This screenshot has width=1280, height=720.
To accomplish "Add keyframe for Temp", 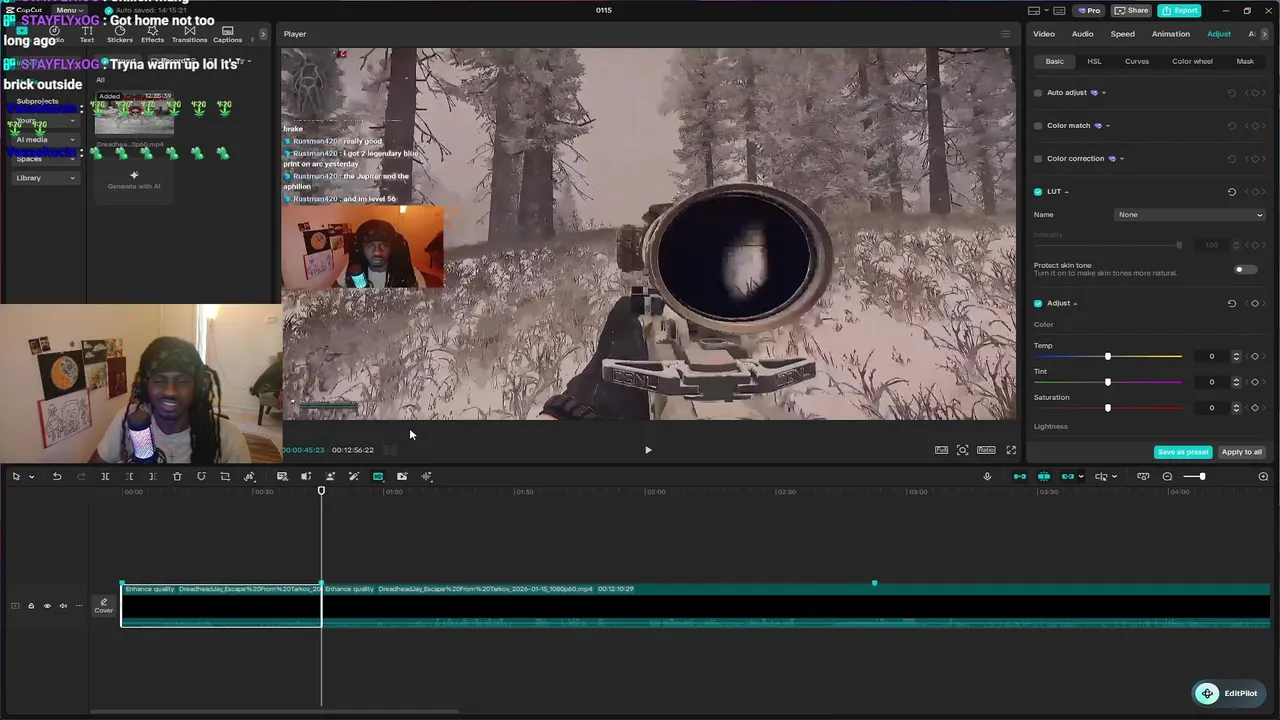I will pyautogui.click(x=1255, y=357).
